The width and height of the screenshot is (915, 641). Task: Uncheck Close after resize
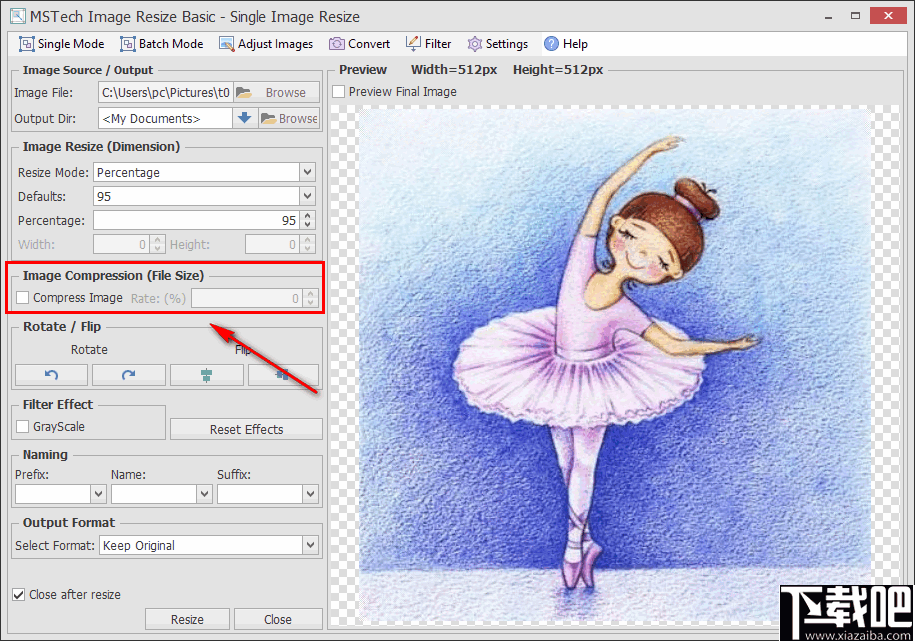(x=17, y=593)
